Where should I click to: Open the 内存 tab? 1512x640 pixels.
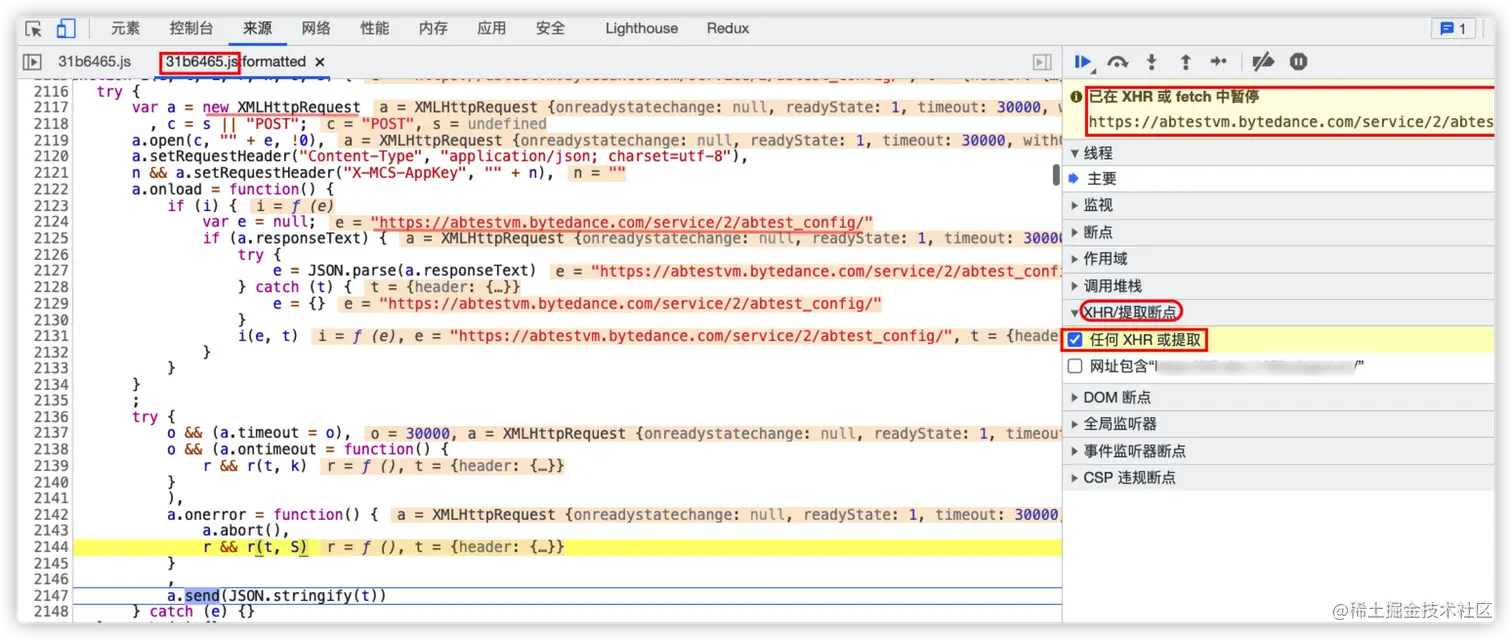coord(433,28)
